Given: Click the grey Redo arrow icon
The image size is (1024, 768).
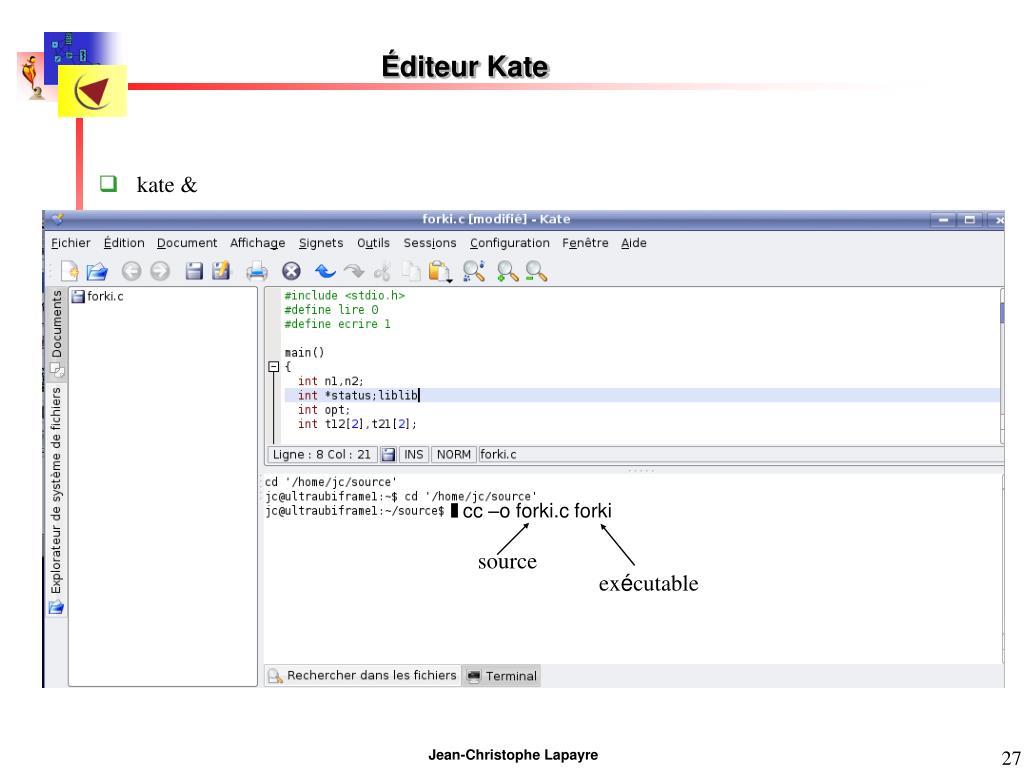Looking at the screenshot, I should [353, 271].
